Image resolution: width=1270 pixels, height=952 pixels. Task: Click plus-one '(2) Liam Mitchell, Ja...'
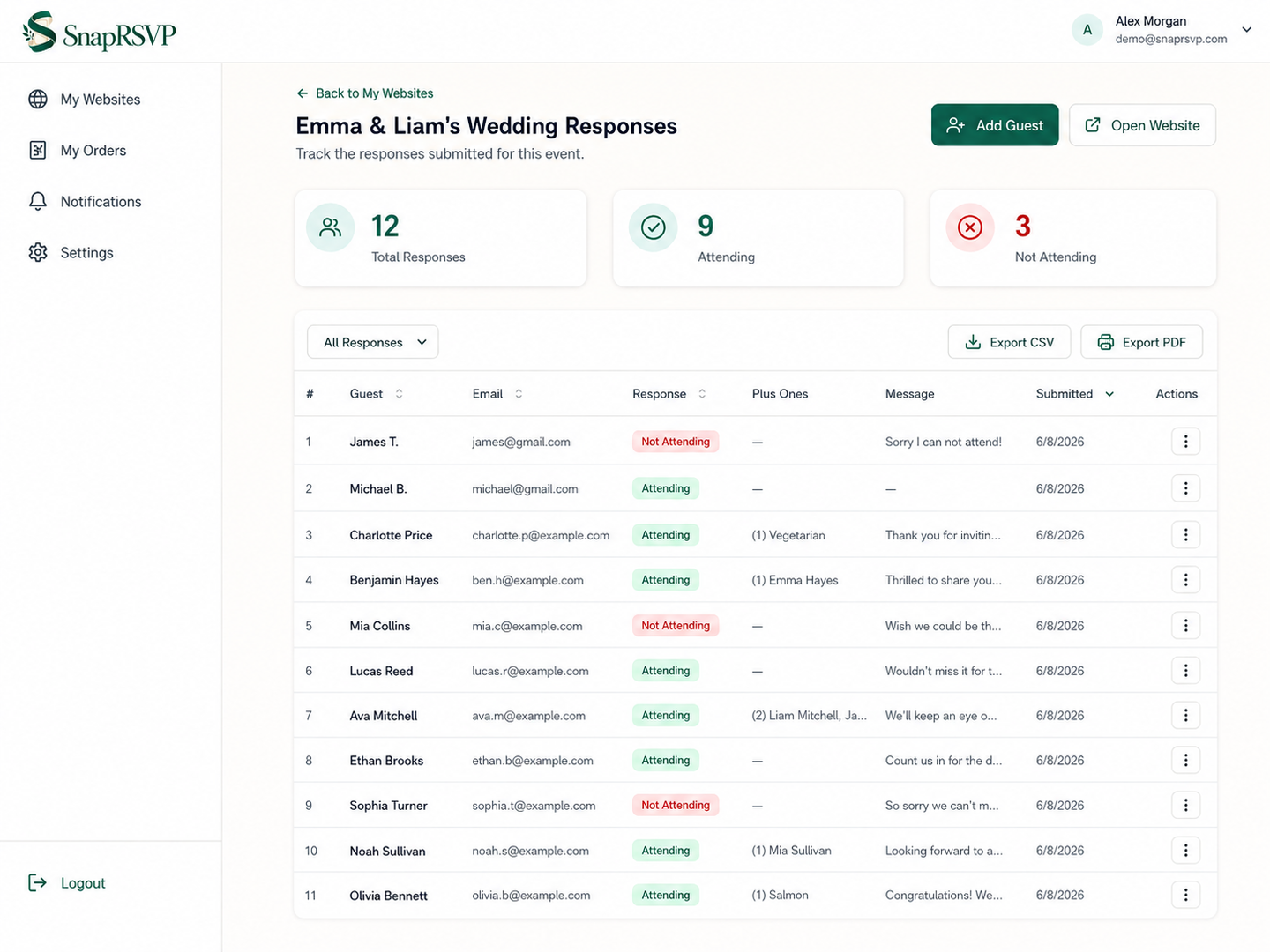click(809, 716)
